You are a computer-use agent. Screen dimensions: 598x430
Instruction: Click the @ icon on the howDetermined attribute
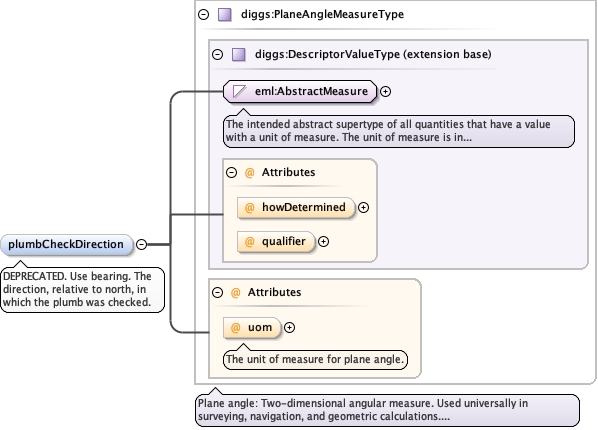249,208
